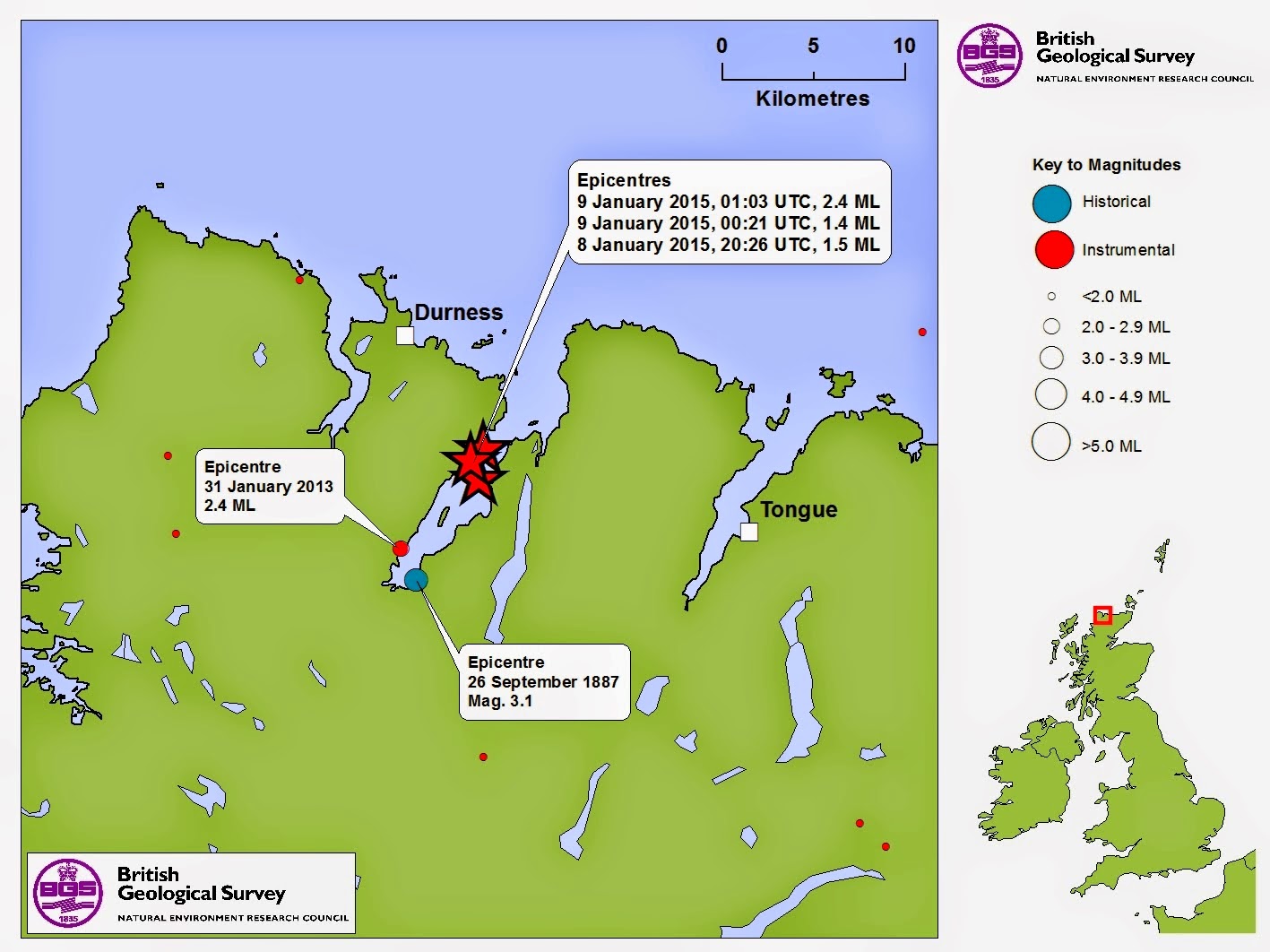
Task: Select the Historical magnitude symbol in the legend
Action: (1050, 203)
